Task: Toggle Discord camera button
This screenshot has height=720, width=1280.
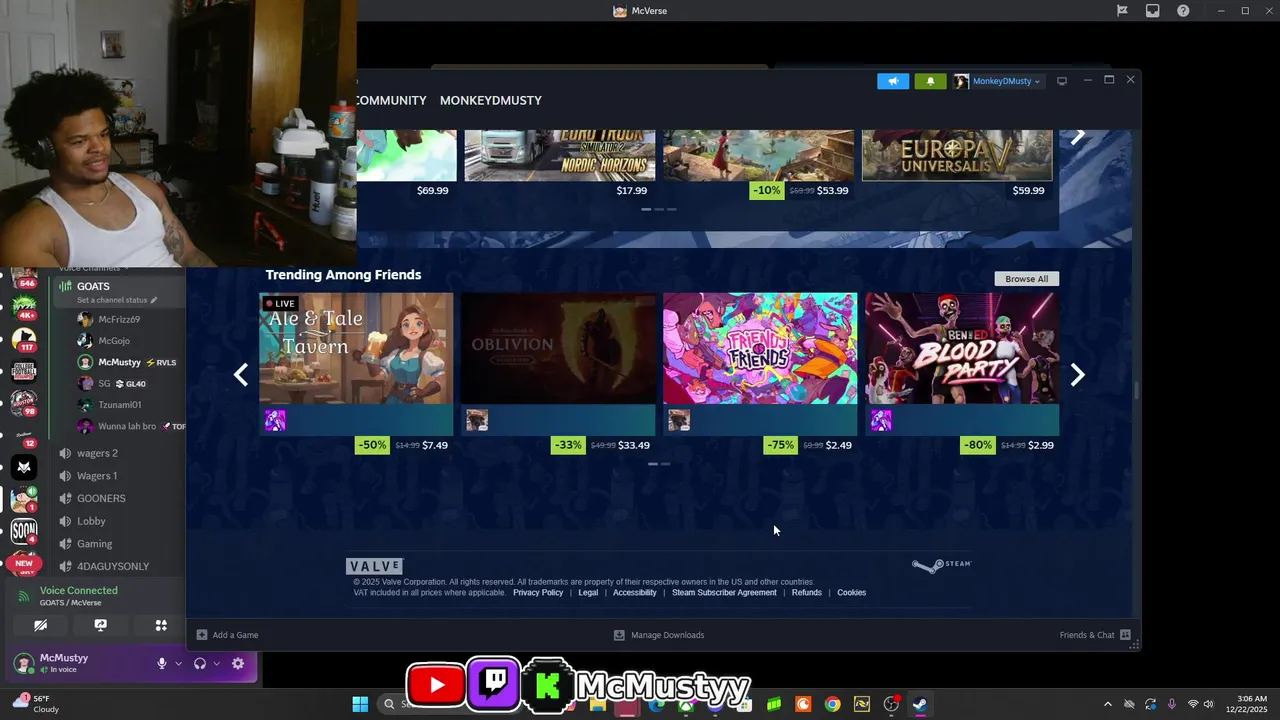Action: point(40,625)
